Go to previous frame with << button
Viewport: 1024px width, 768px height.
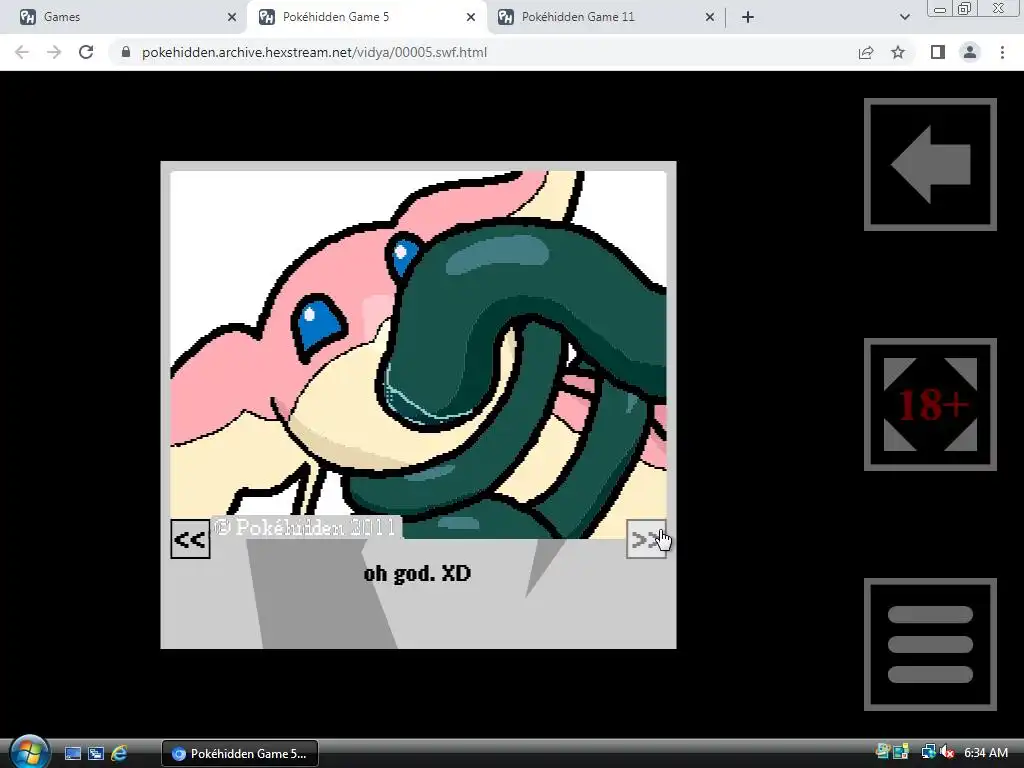(x=190, y=539)
